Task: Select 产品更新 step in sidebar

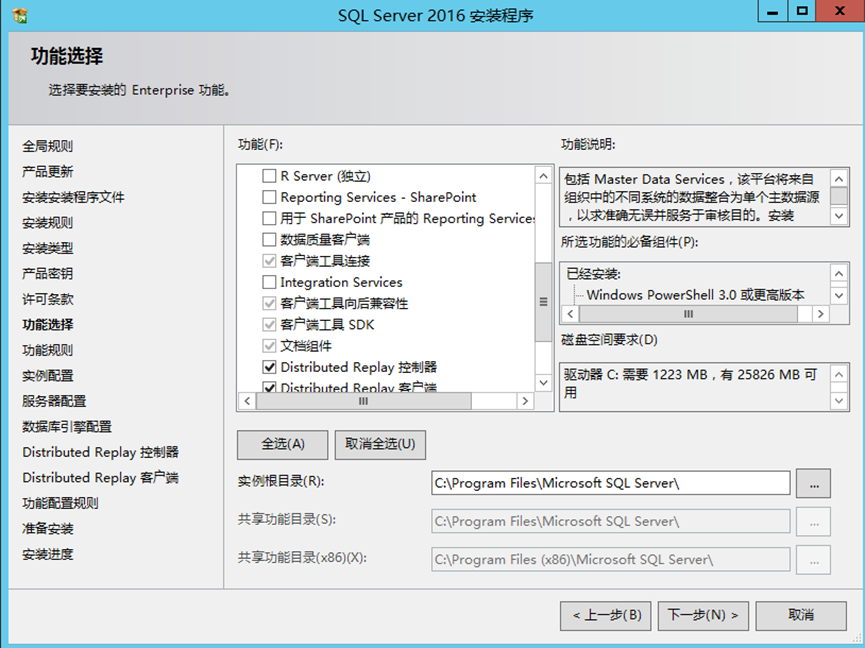Action: click(x=47, y=172)
